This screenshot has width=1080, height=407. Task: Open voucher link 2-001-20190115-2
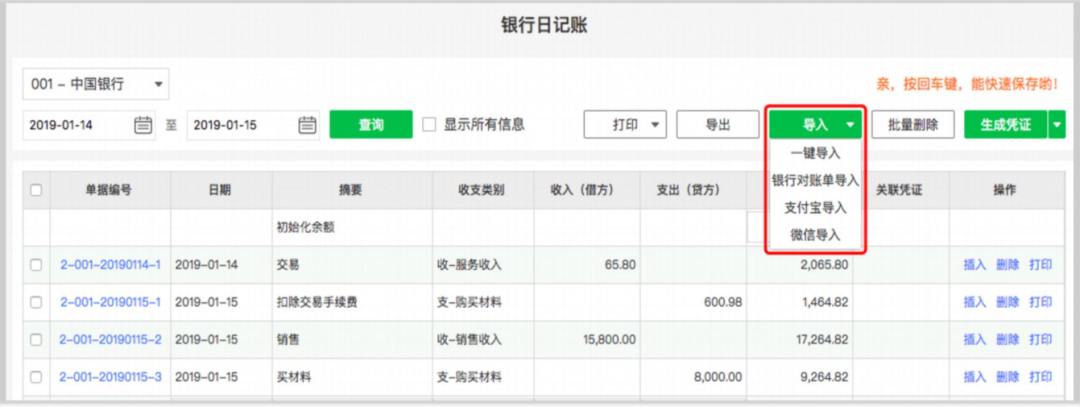[111, 340]
